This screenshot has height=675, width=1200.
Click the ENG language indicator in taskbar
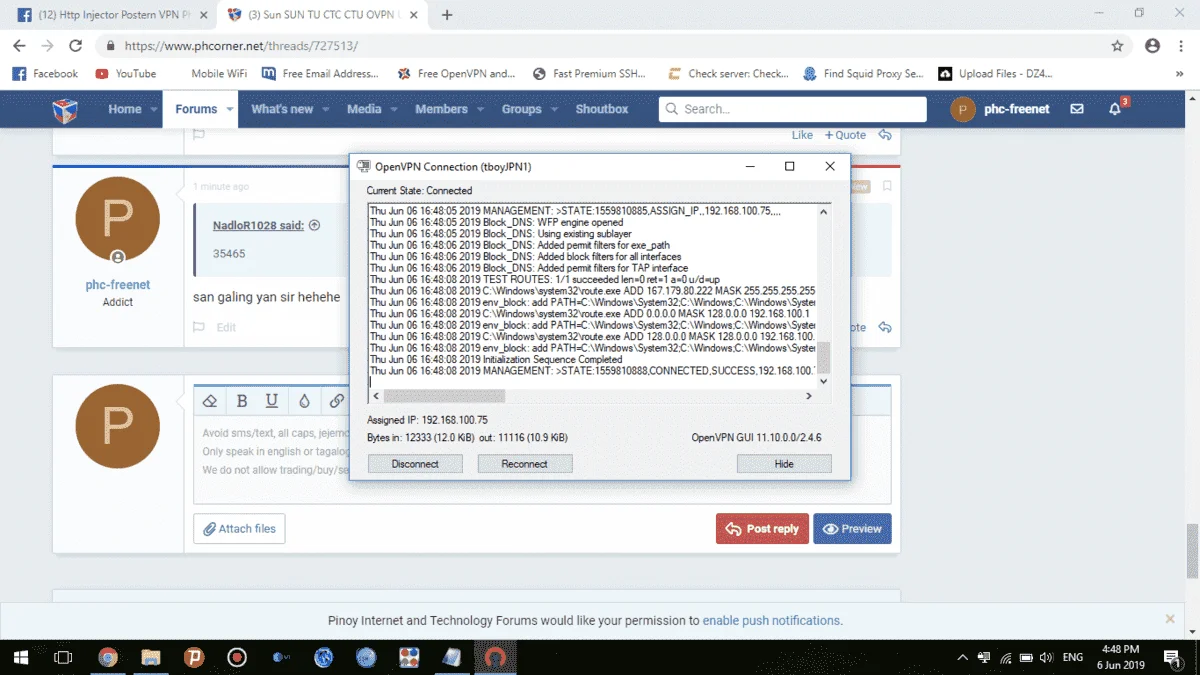coord(1072,657)
